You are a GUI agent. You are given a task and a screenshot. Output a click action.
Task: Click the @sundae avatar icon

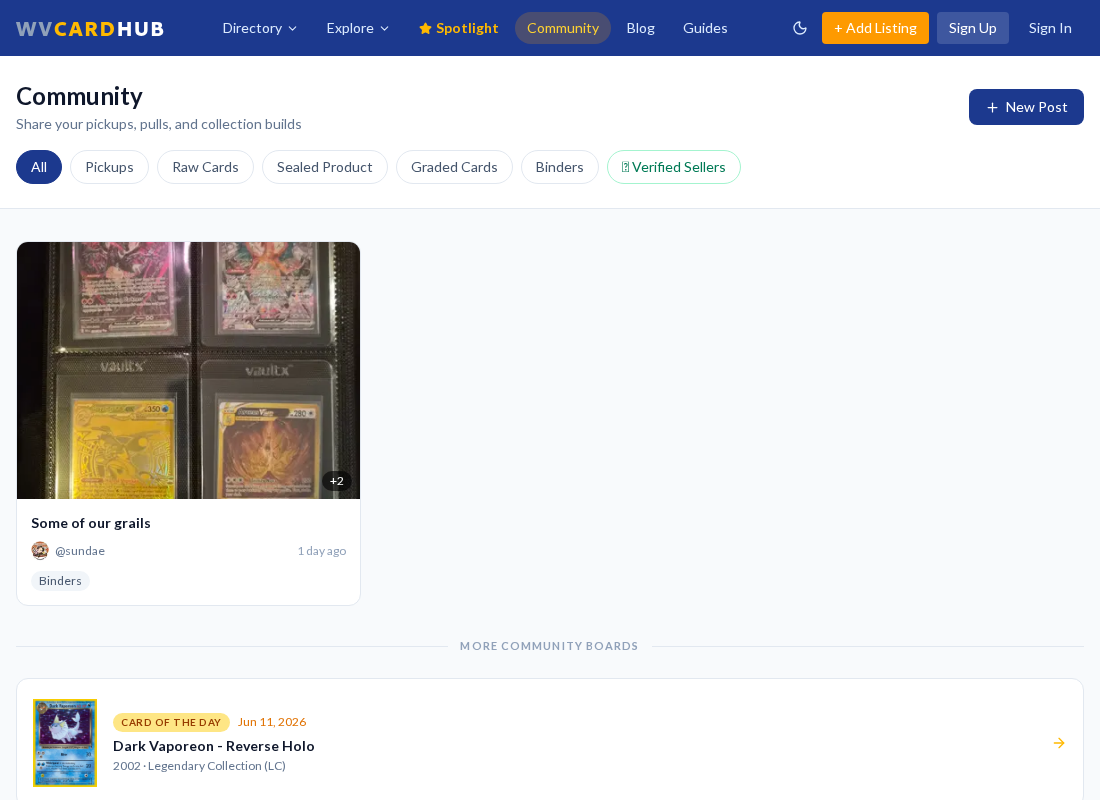[40, 551]
